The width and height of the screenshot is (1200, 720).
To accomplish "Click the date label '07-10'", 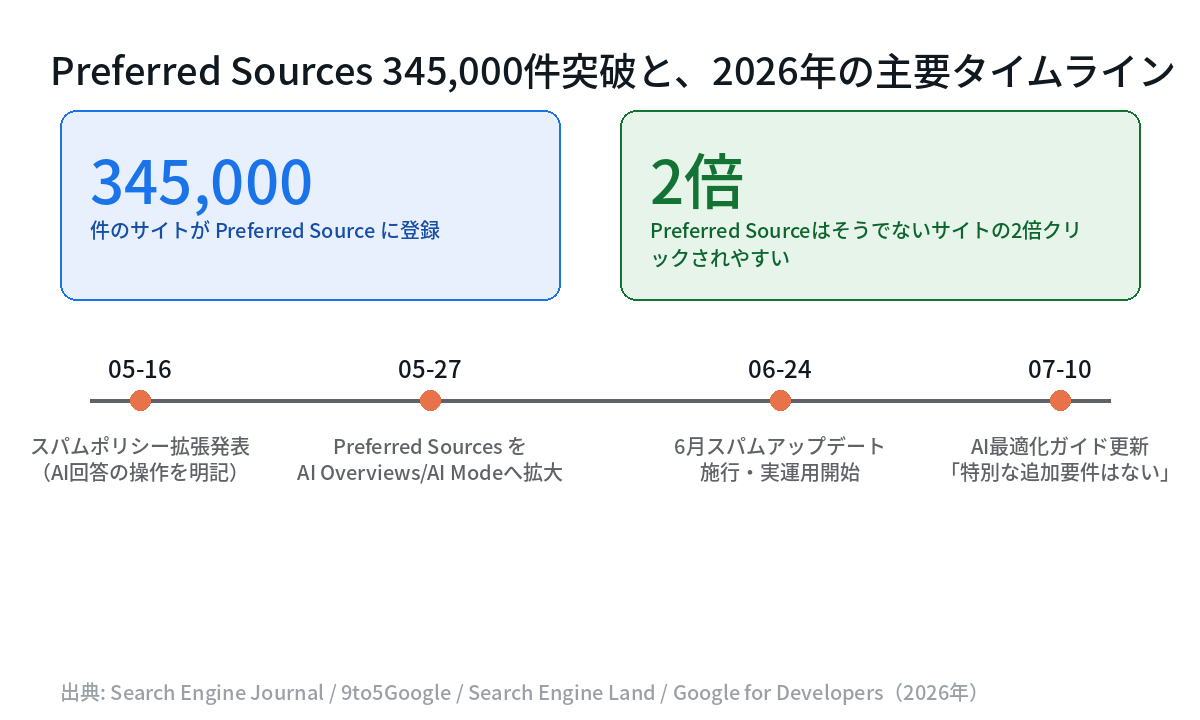I will click(x=1060, y=370).
